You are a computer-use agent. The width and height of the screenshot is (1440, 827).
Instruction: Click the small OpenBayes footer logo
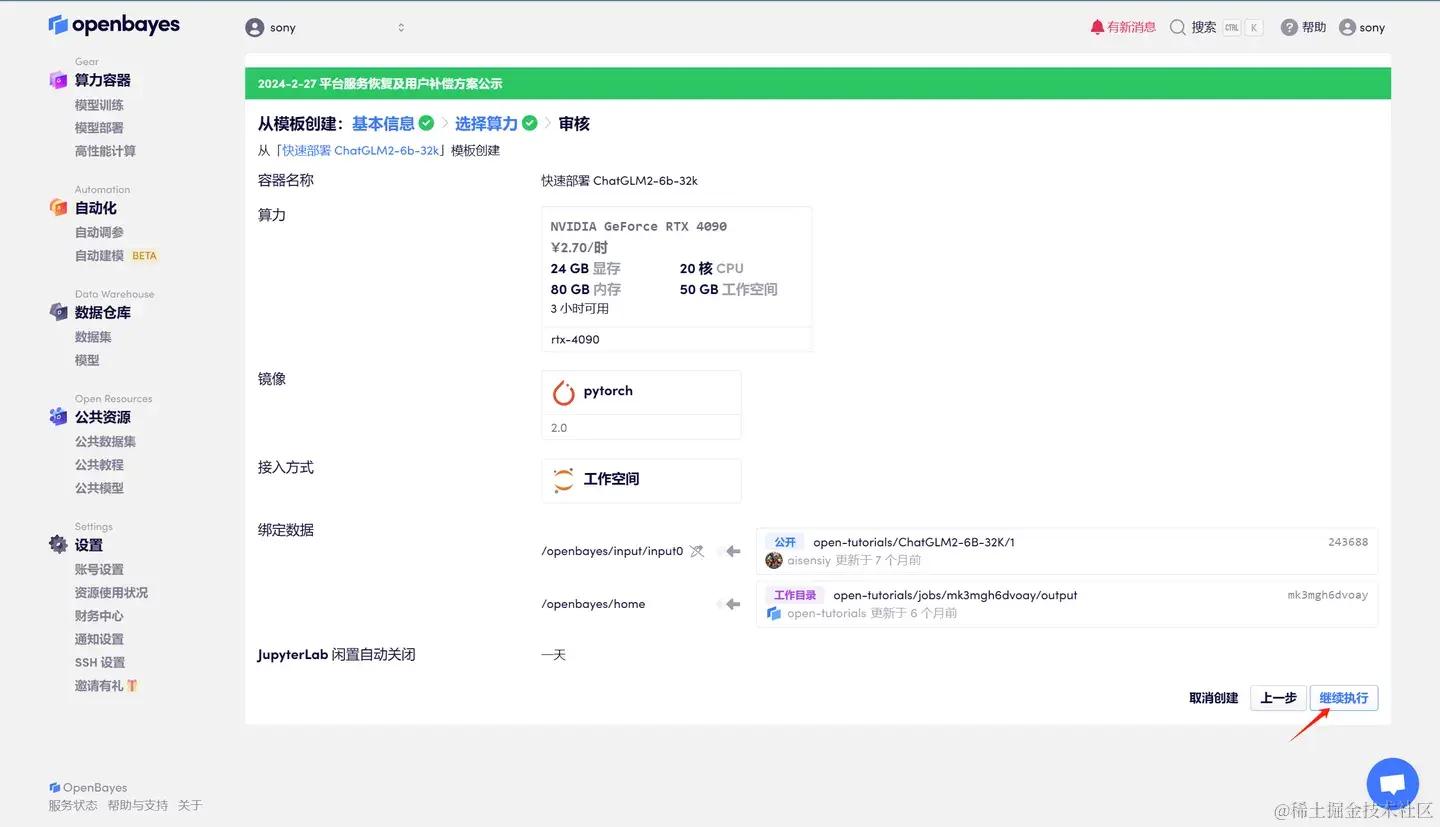[55, 788]
